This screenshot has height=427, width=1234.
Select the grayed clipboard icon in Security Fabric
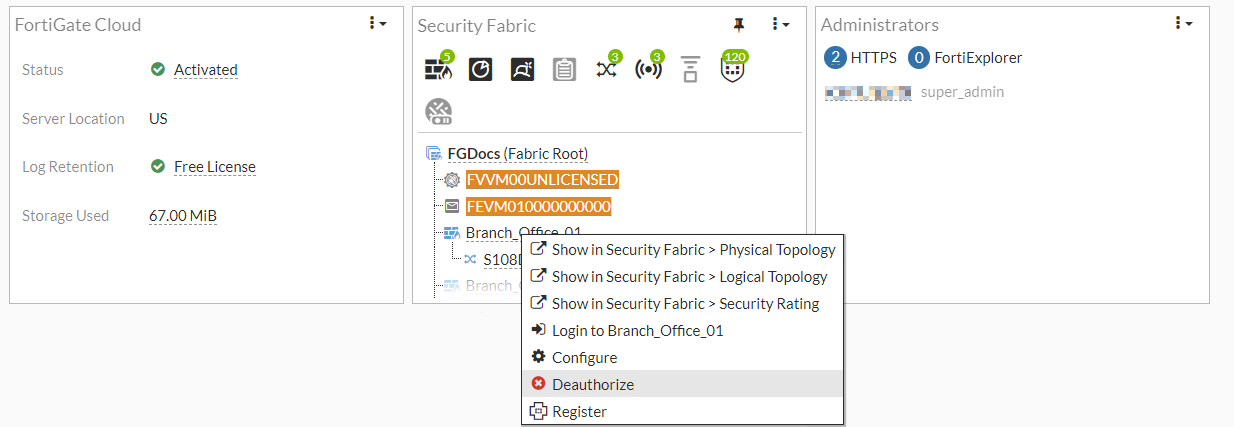564,69
